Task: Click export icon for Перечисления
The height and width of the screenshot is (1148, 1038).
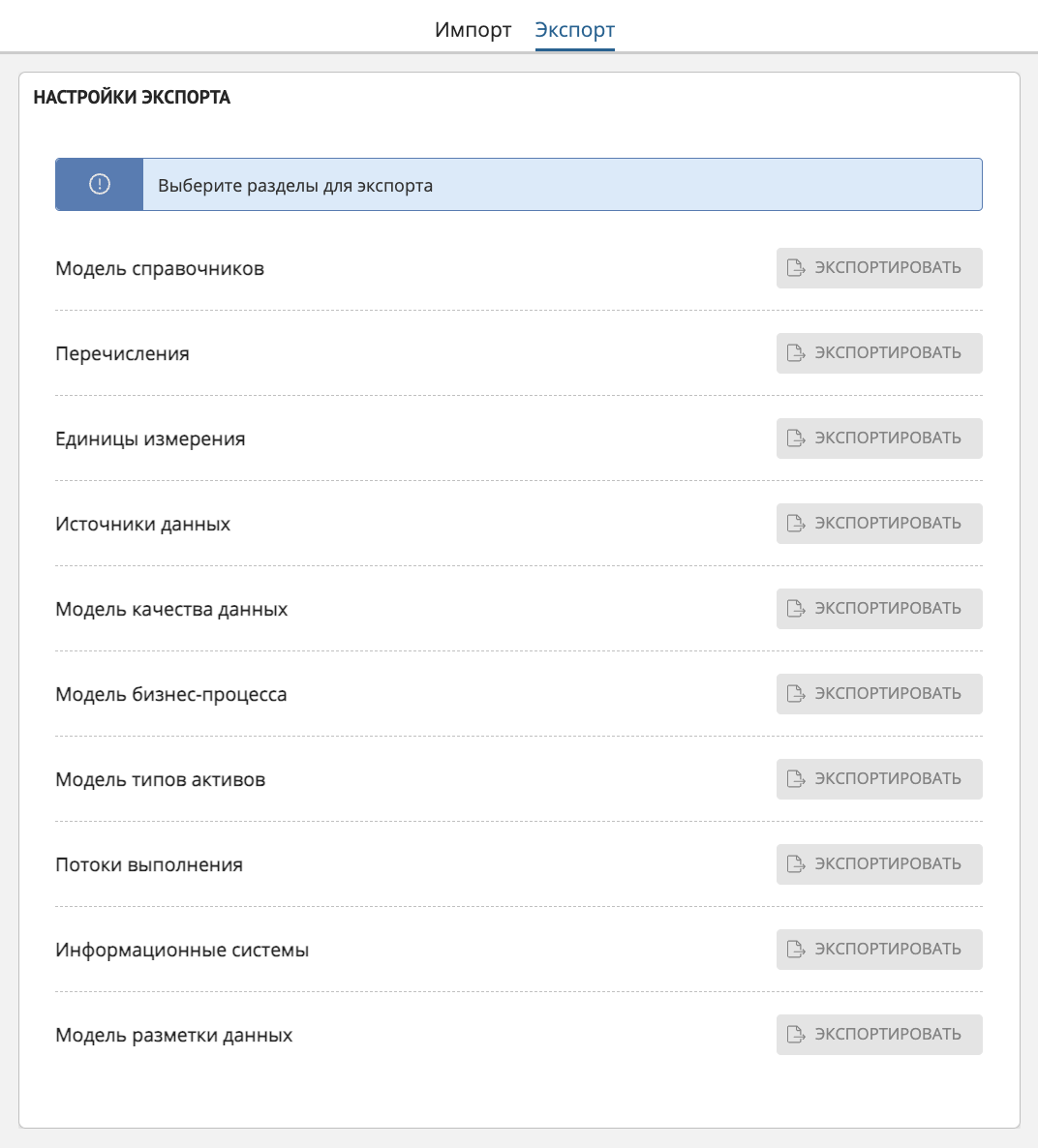Action: point(796,353)
